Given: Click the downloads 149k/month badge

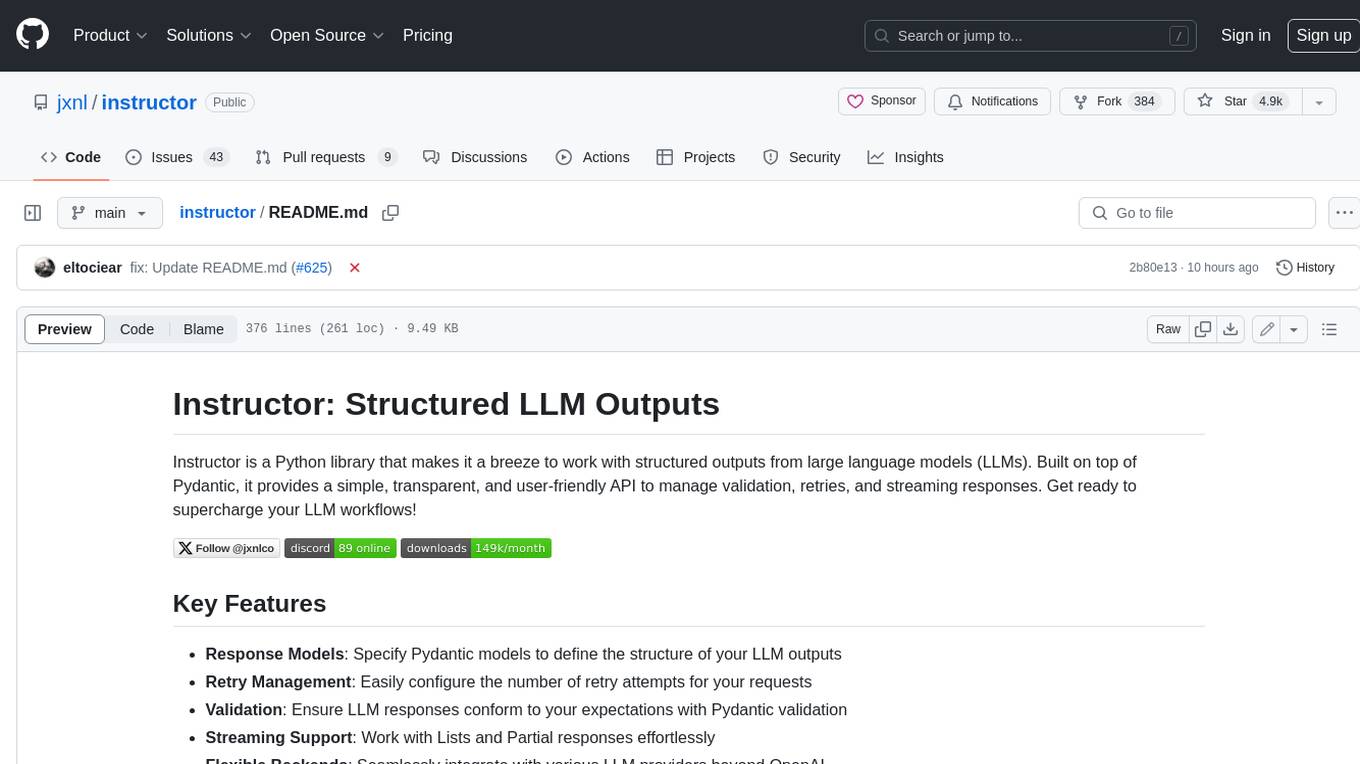Looking at the screenshot, I should click(476, 548).
